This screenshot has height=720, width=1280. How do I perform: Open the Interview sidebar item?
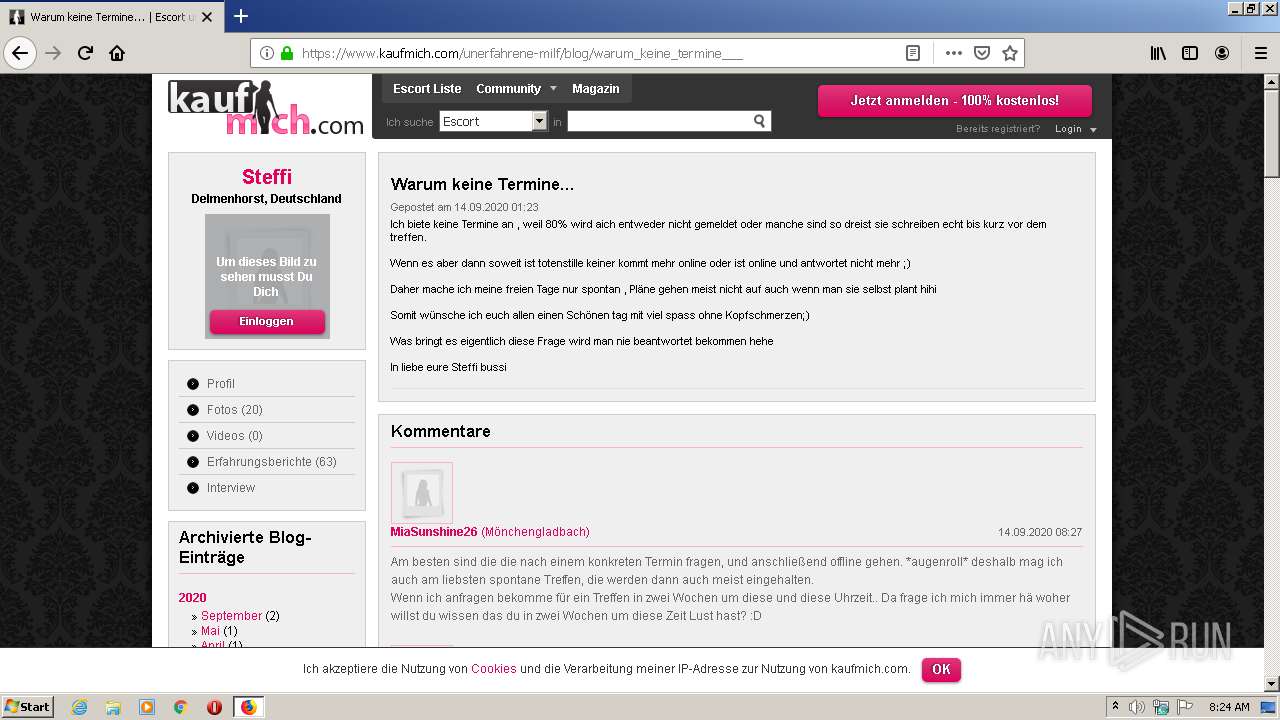tap(231, 488)
